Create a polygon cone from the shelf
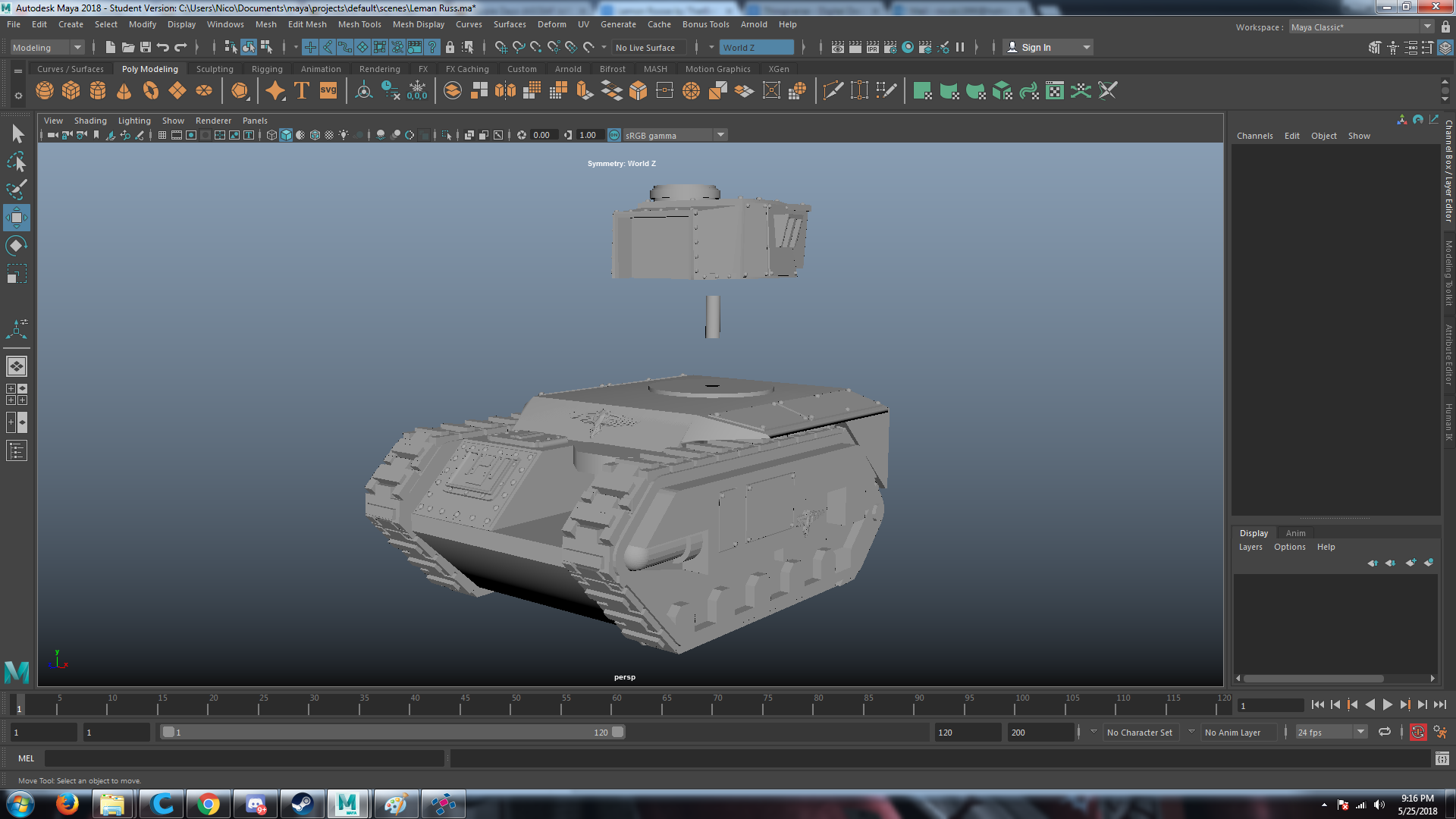This screenshot has height=819, width=1456. 124,91
